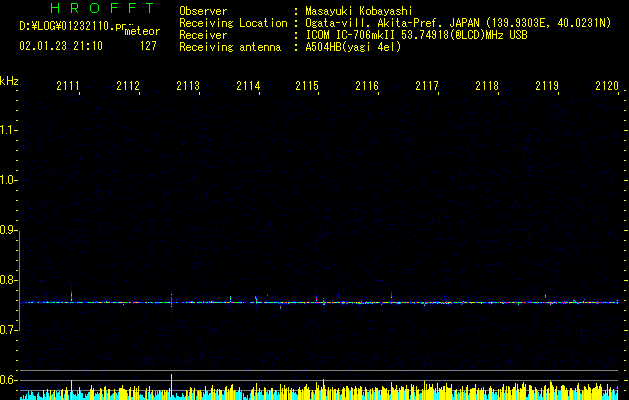Viewport: 629px width, 400px height.
Task: Click the 2112 time axis marker
Action: pos(128,86)
